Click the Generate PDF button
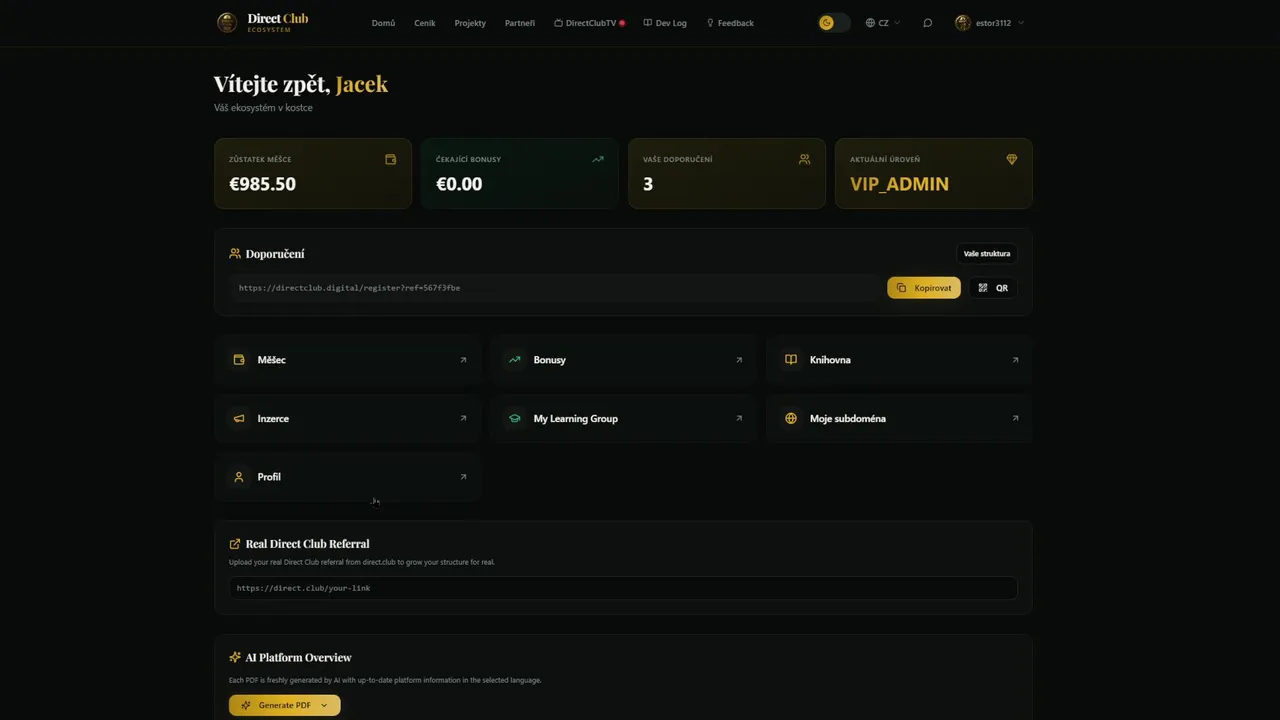This screenshot has width=1280, height=720. point(285,705)
